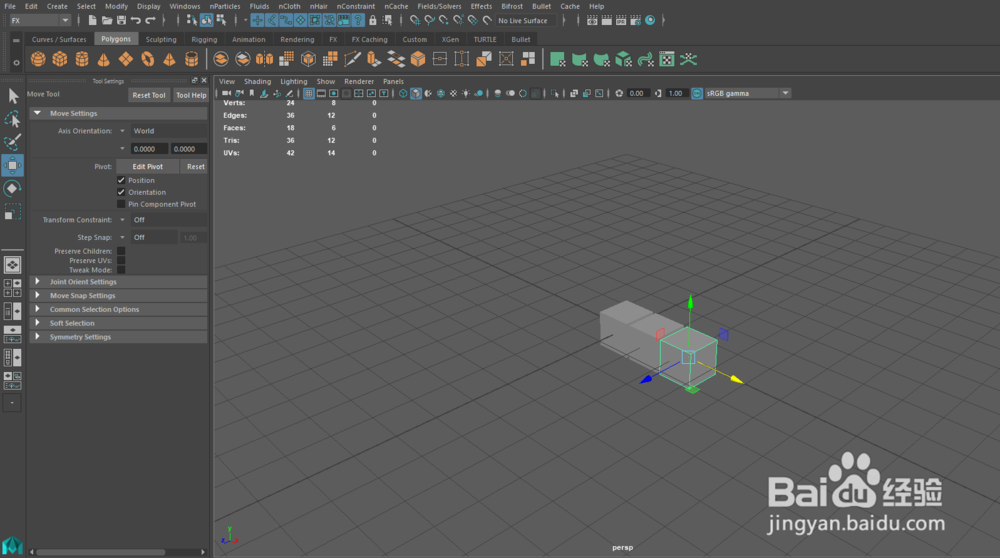
Task: Open the Modify menu
Action: 116,6
